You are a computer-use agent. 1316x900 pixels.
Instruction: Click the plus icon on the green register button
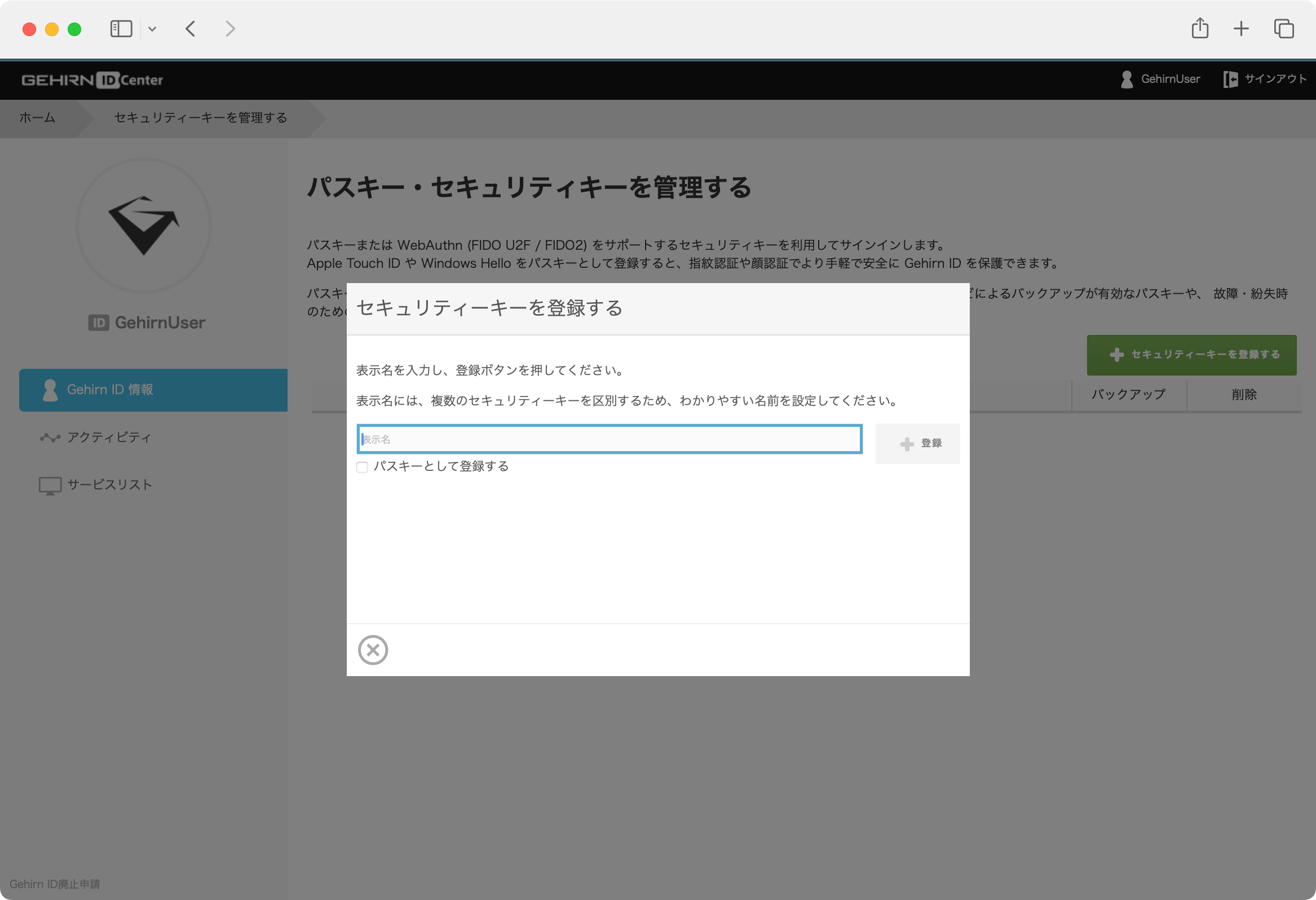[x=1116, y=355]
